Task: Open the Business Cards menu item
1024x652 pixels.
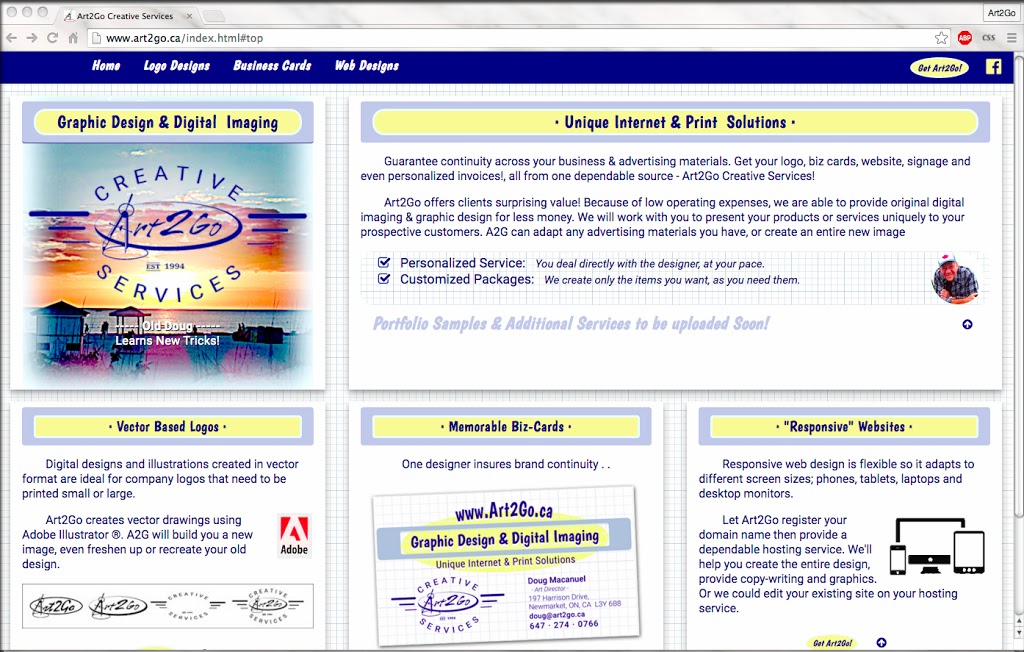Action: (x=272, y=65)
